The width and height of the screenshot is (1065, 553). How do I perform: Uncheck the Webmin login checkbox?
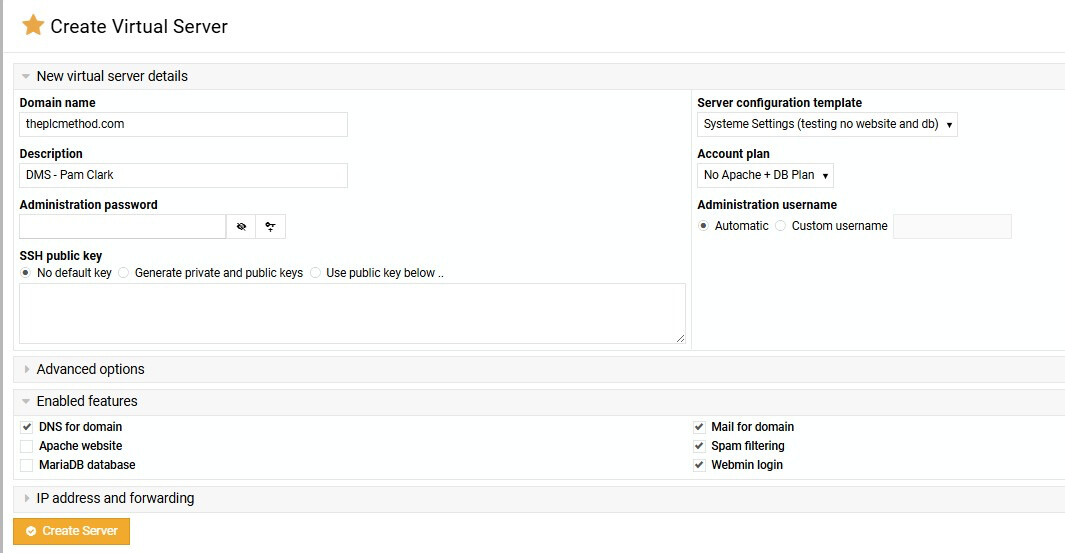700,465
